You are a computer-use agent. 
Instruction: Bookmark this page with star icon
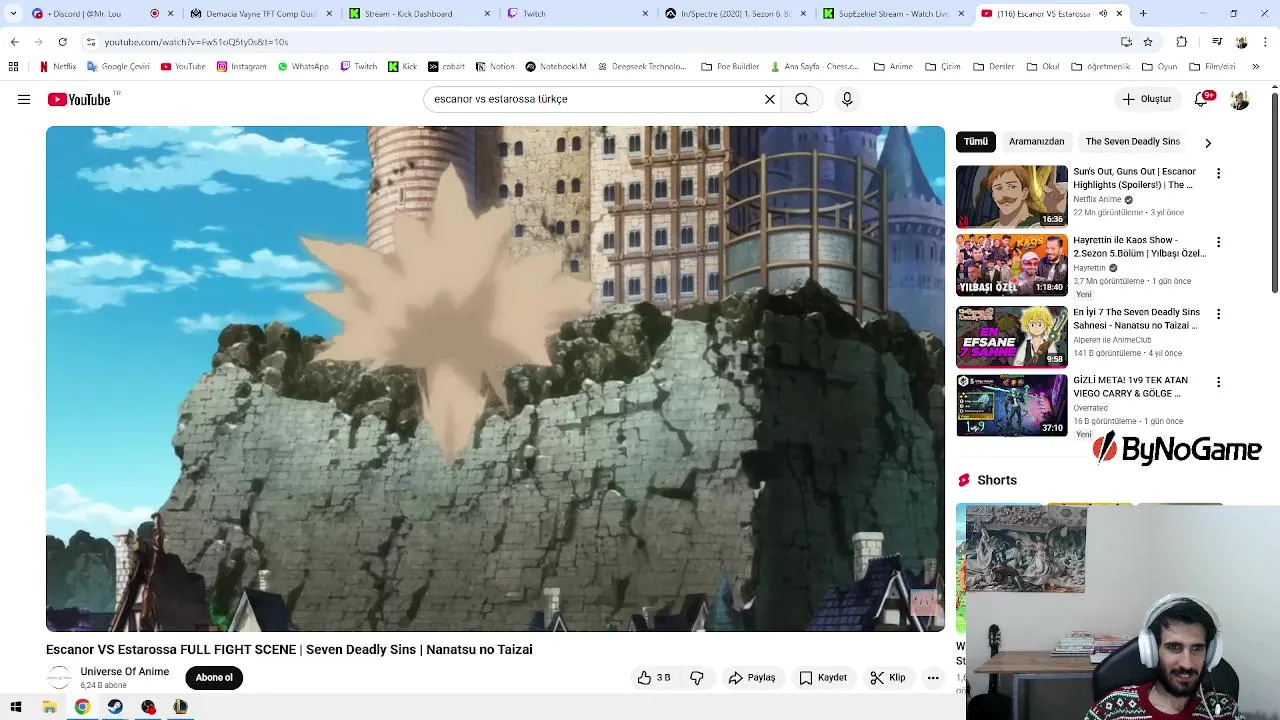[1148, 42]
